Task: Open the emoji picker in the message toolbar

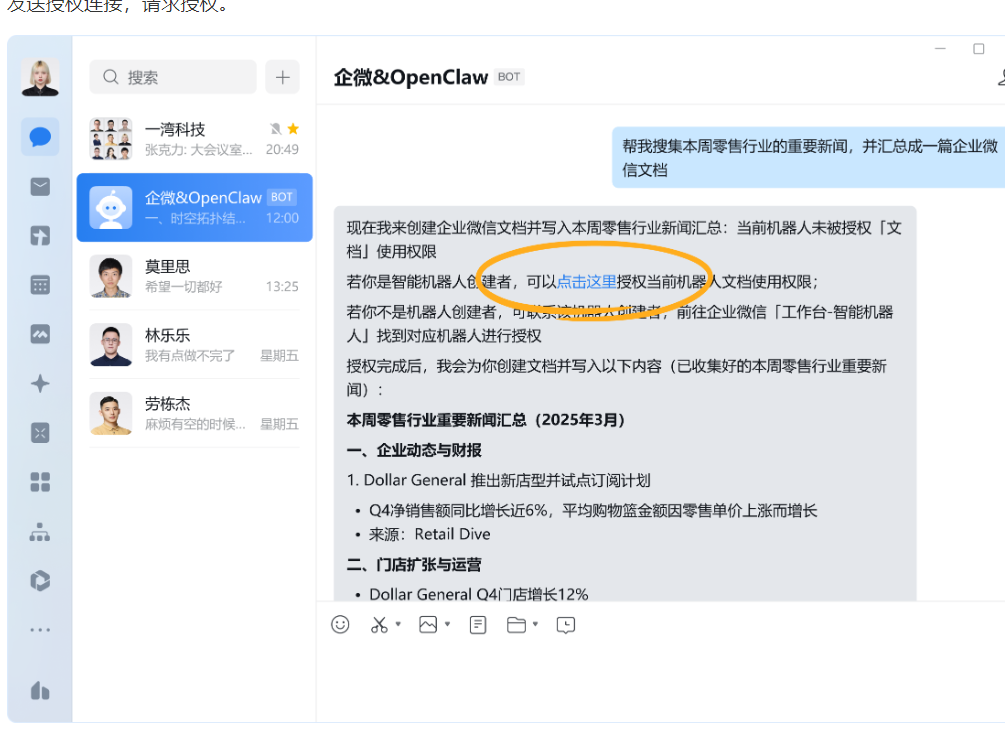Action: (x=340, y=624)
